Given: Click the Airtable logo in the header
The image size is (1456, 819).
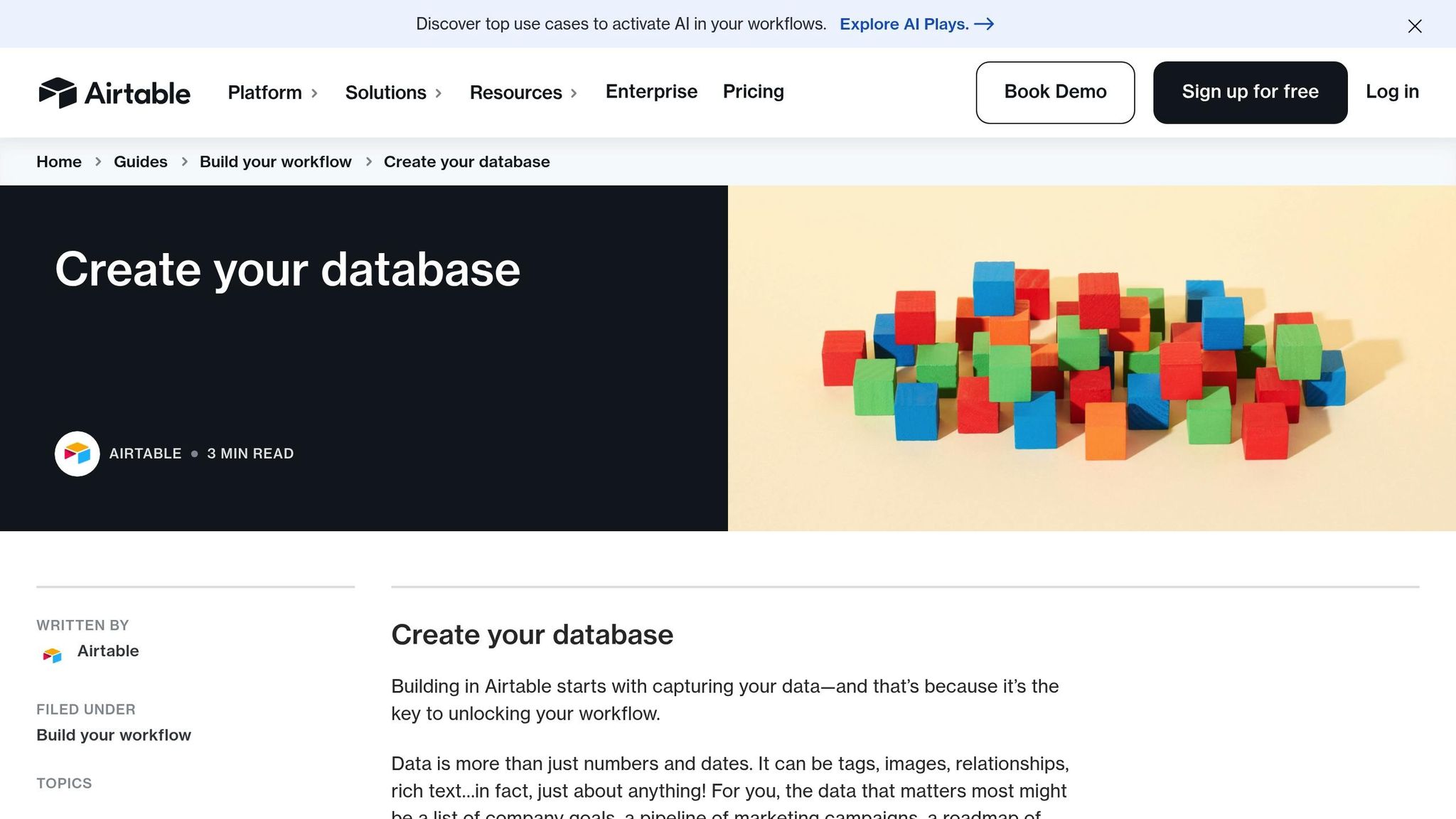Looking at the screenshot, I should [x=114, y=92].
